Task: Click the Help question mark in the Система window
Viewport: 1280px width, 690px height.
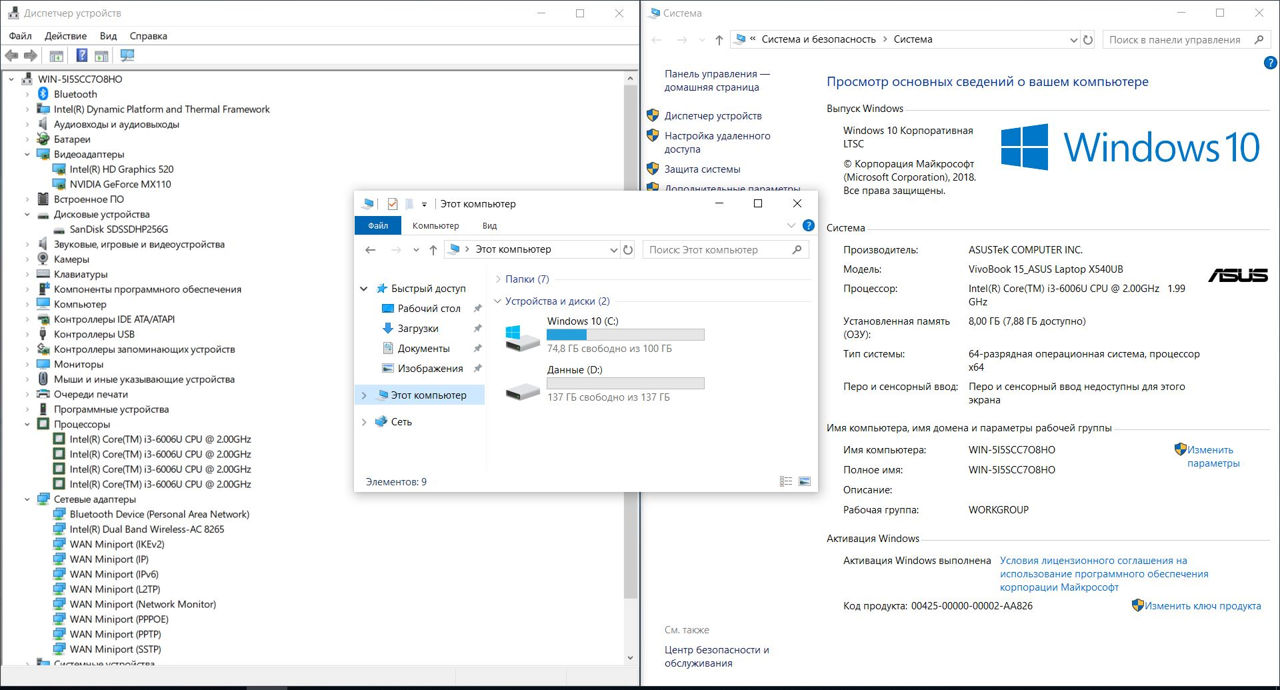Action: point(1268,61)
